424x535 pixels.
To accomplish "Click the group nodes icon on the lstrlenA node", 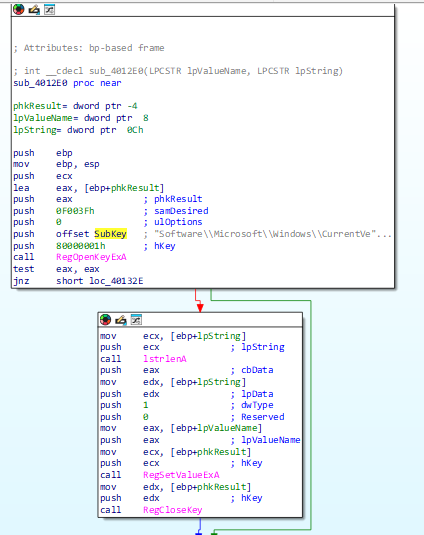I will point(136,320).
